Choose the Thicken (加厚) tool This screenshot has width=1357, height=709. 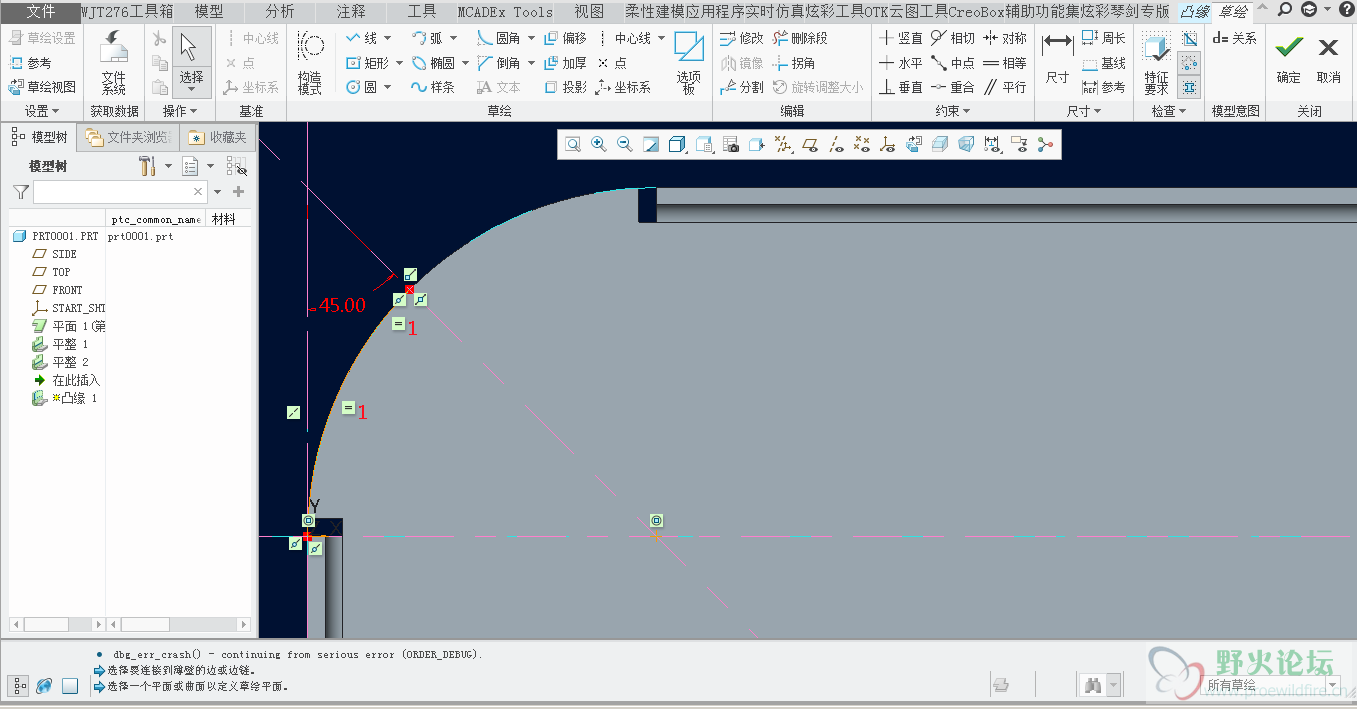(566, 63)
